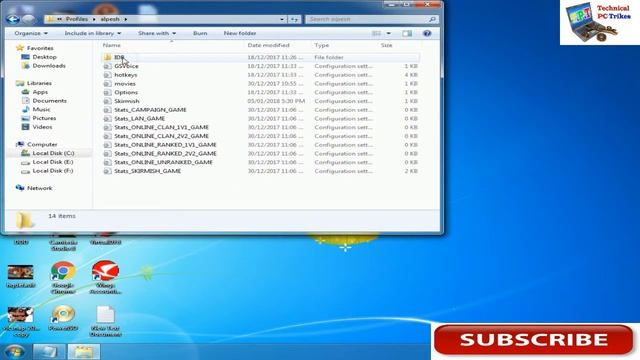
Task: Click the film thumbnail icon on desktop
Action: tap(20, 272)
